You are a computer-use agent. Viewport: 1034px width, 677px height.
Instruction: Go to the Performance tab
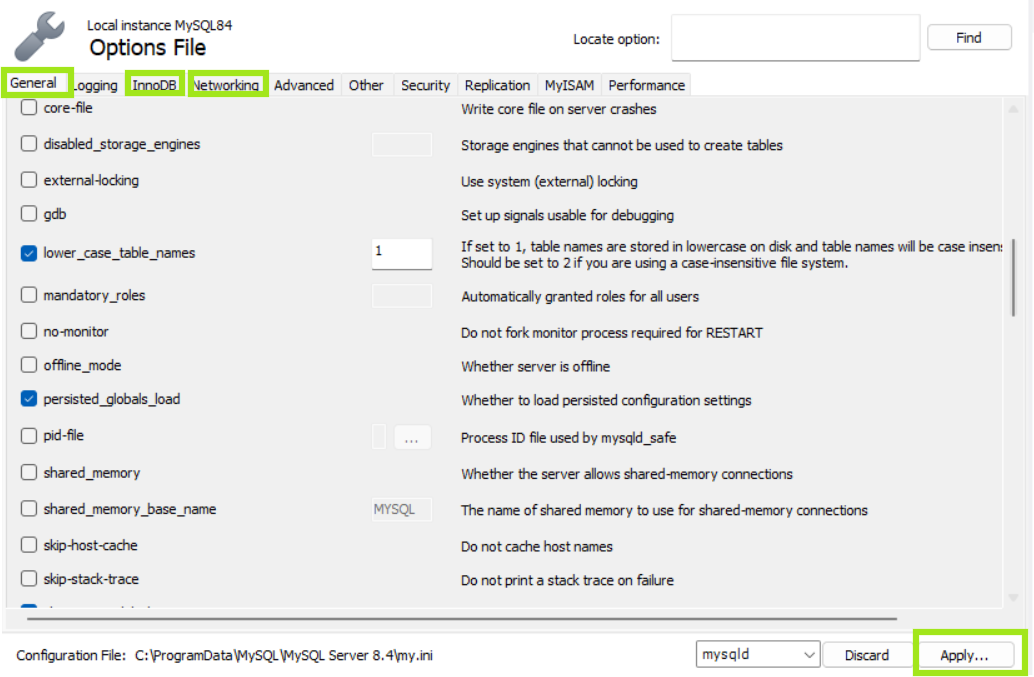(x=646, y=85)
